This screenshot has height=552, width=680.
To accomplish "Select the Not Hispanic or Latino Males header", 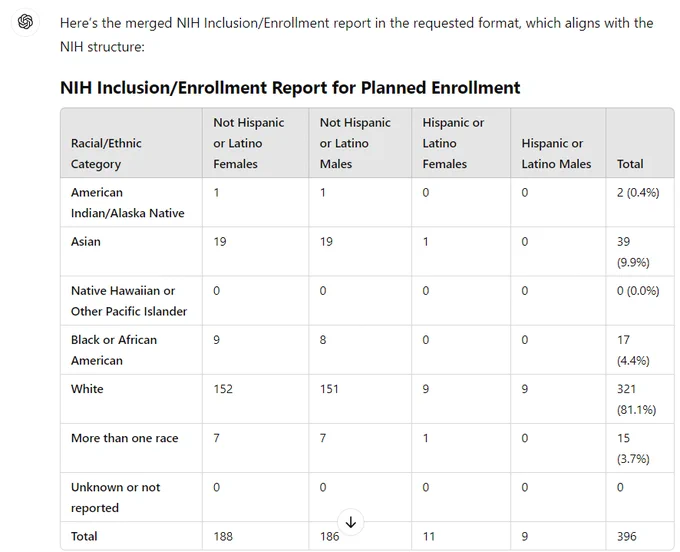I will (x=355, y=143).
